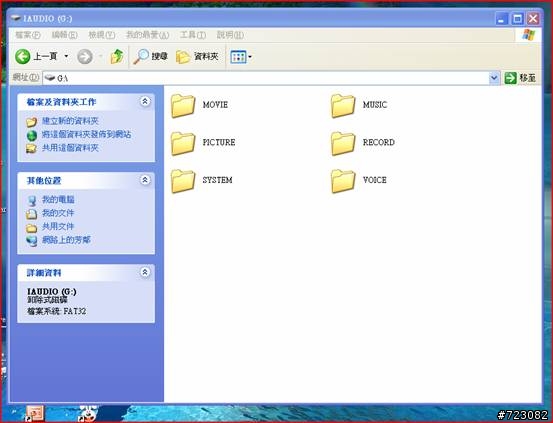
Task: Go up one folder level
Action: point(117,56)
